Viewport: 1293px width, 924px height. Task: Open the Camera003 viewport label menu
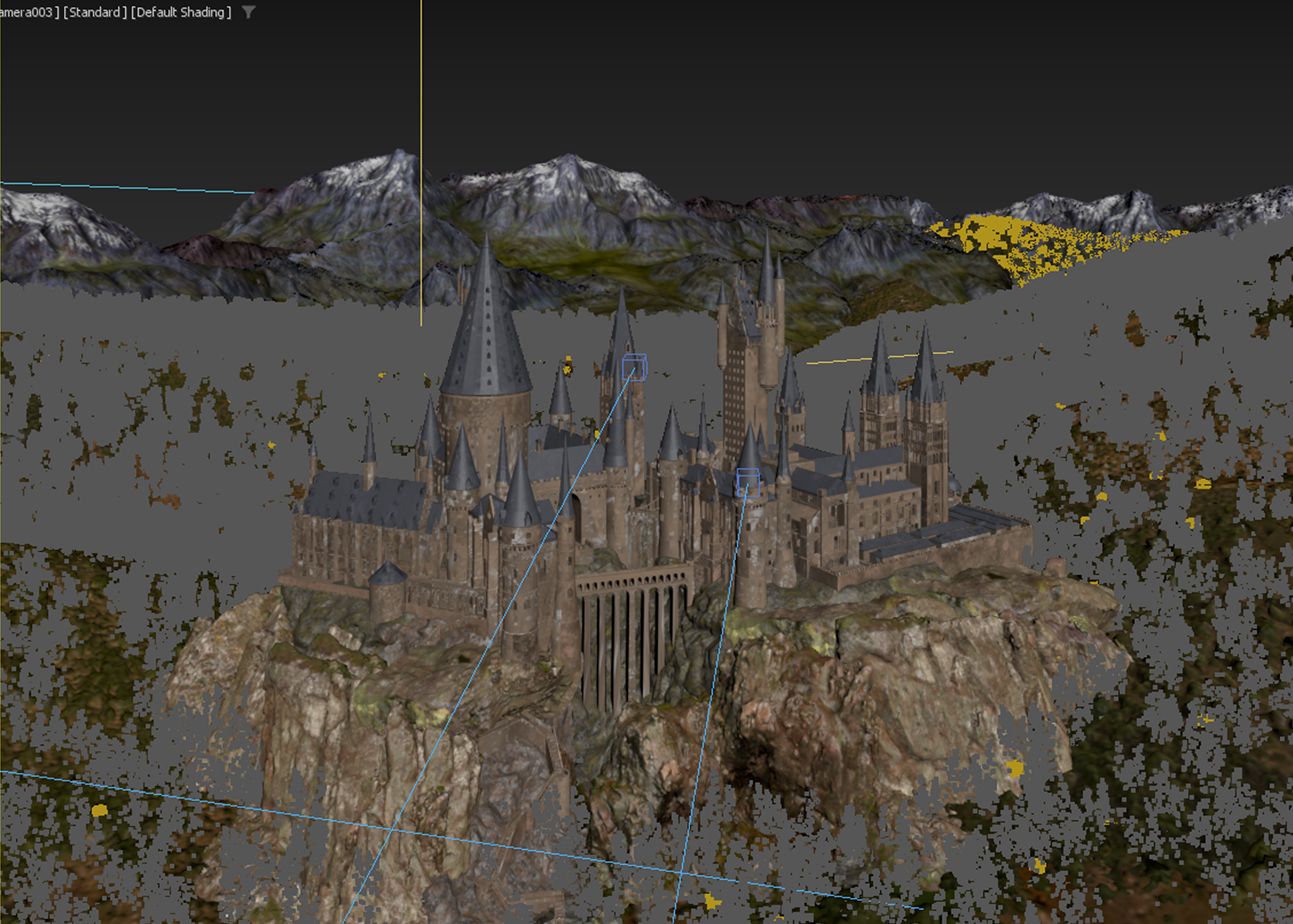pyautogui.click(x=27, y=12)
